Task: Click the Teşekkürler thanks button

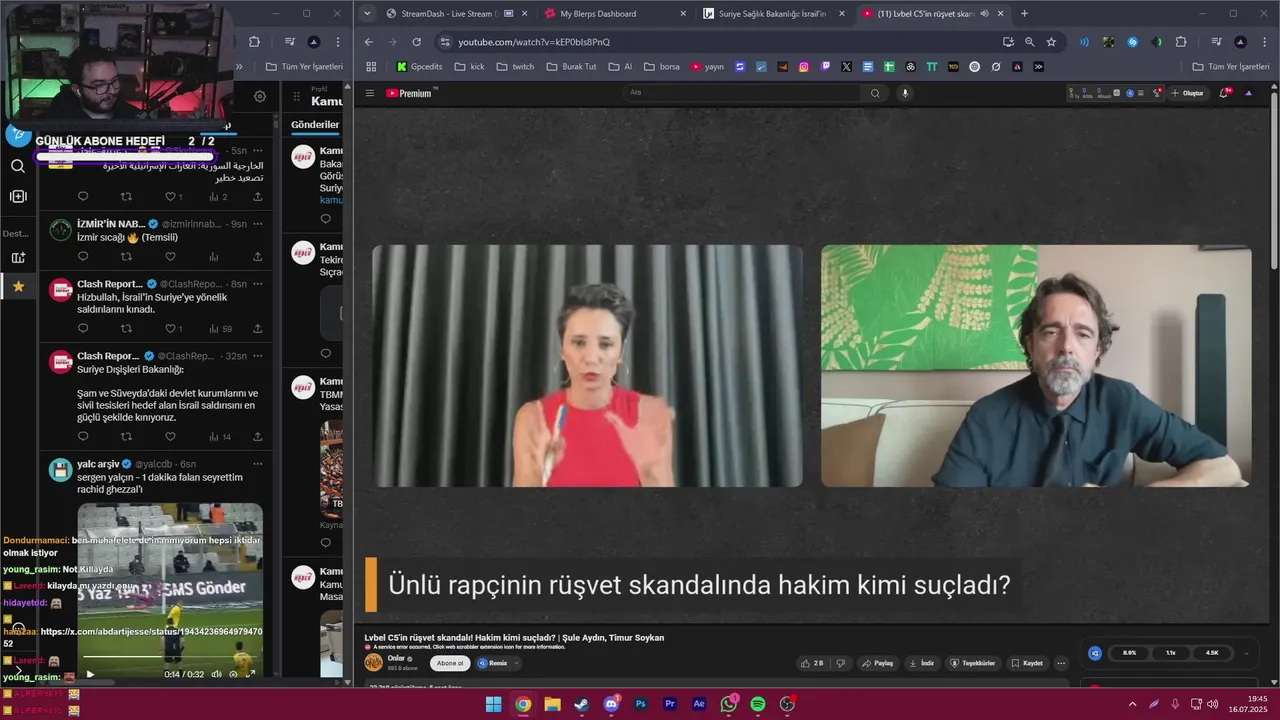Action: 973,663
